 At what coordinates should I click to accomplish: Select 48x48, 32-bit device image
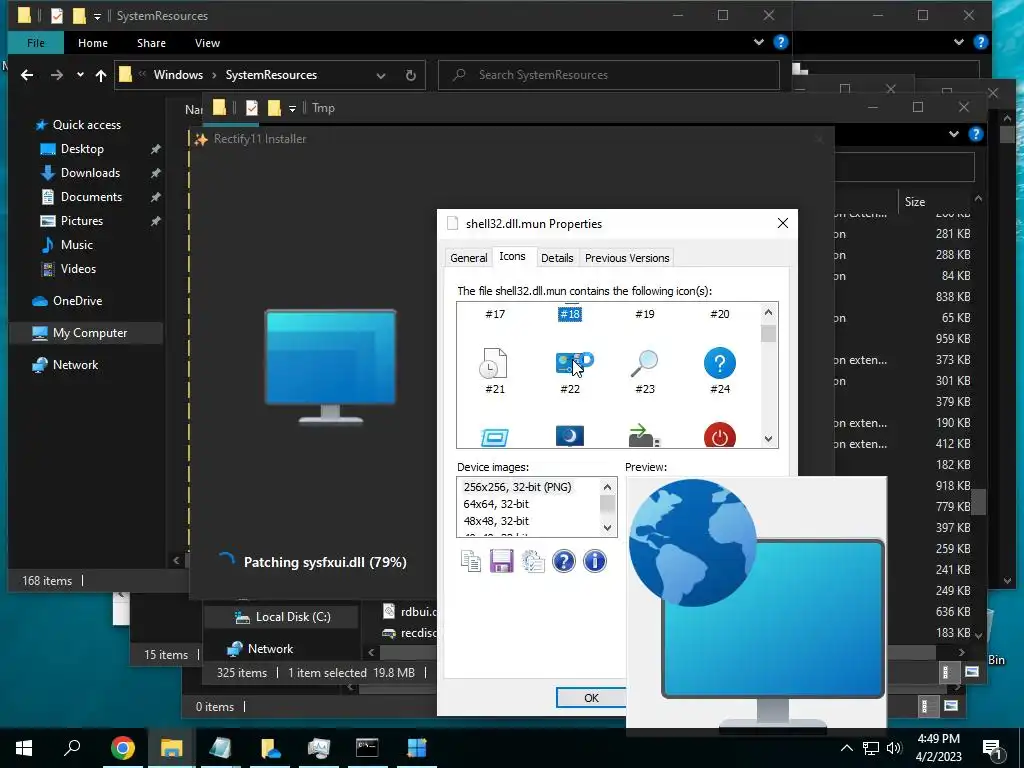click(496, 521)
